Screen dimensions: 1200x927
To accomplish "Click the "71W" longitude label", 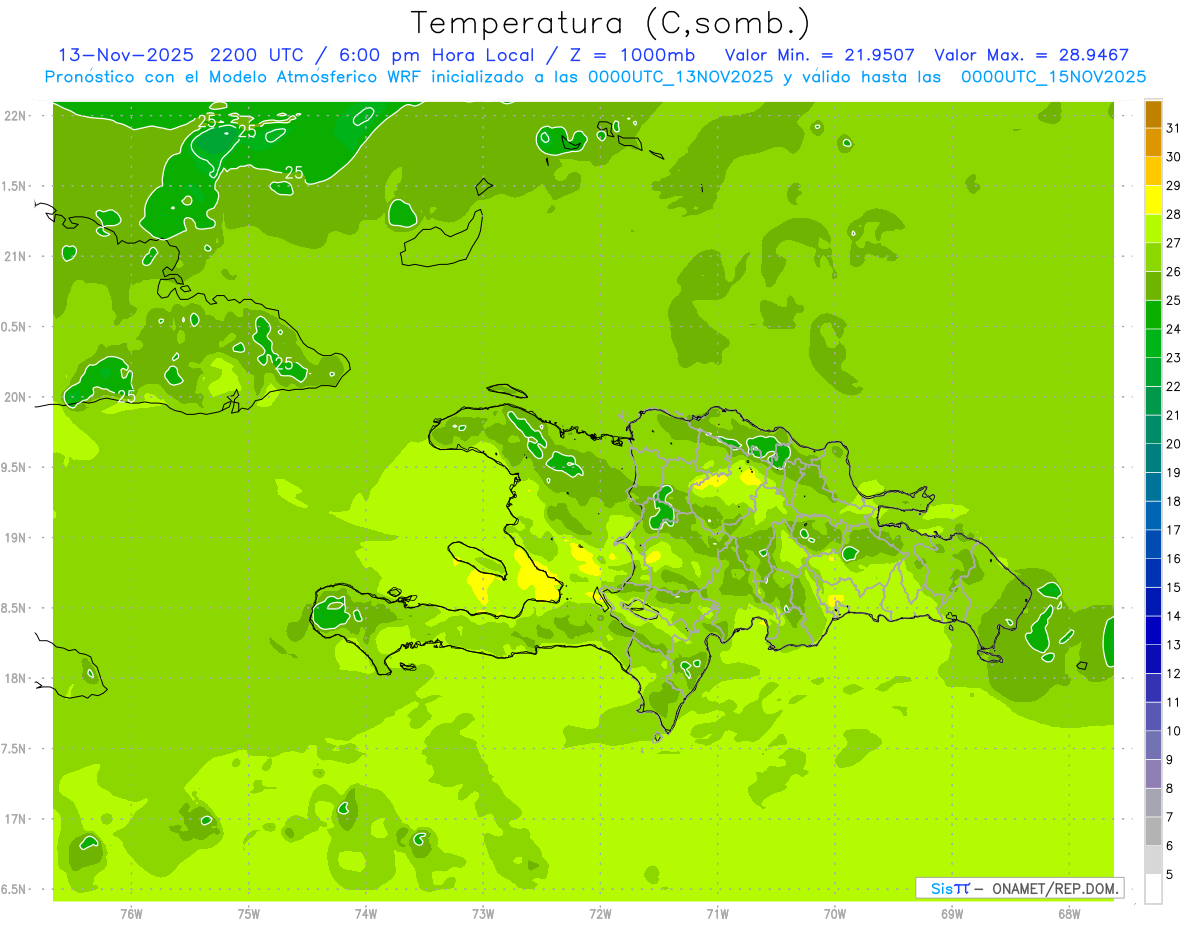I will click(x=717, y=913).
